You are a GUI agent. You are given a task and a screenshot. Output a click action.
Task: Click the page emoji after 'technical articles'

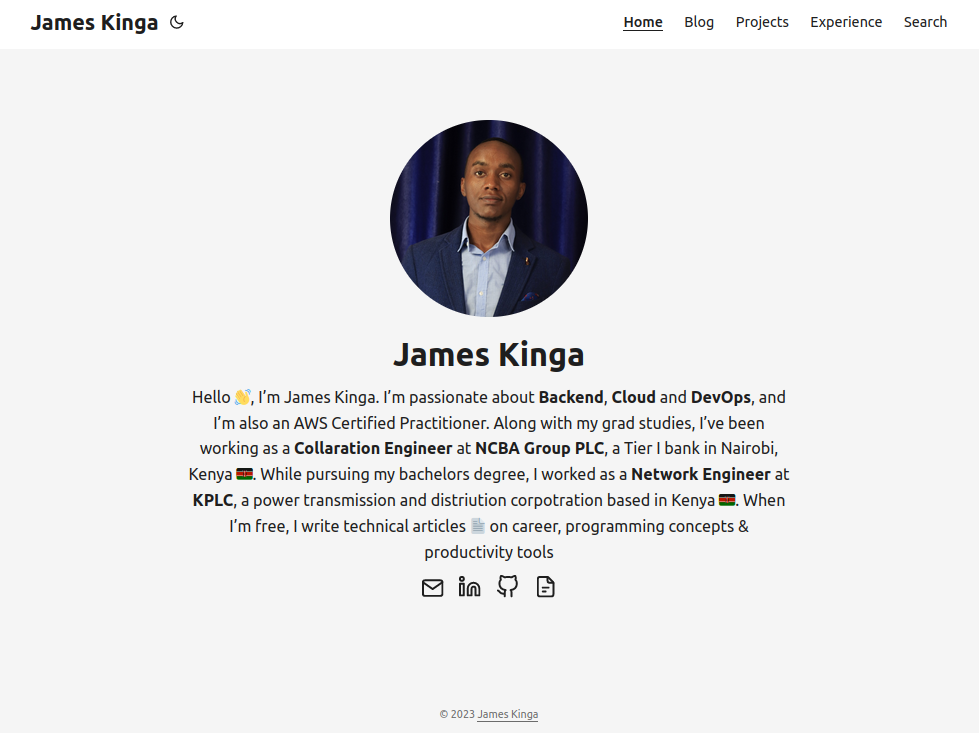[x=478, y=526]
